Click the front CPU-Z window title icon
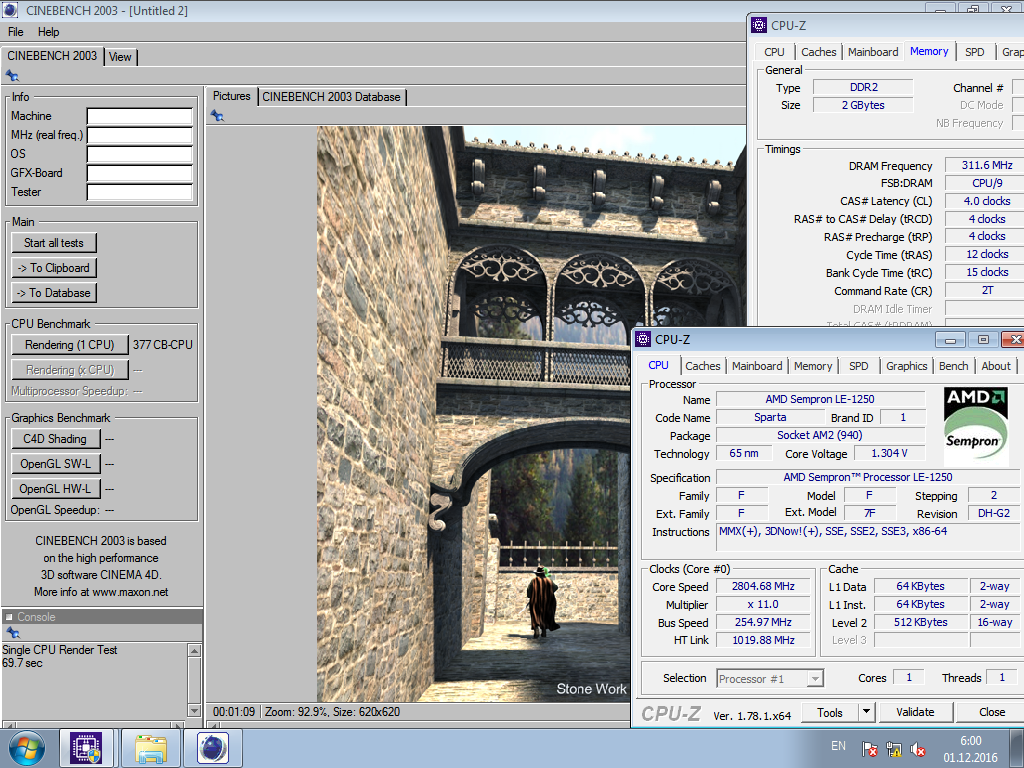 [643, 339]
